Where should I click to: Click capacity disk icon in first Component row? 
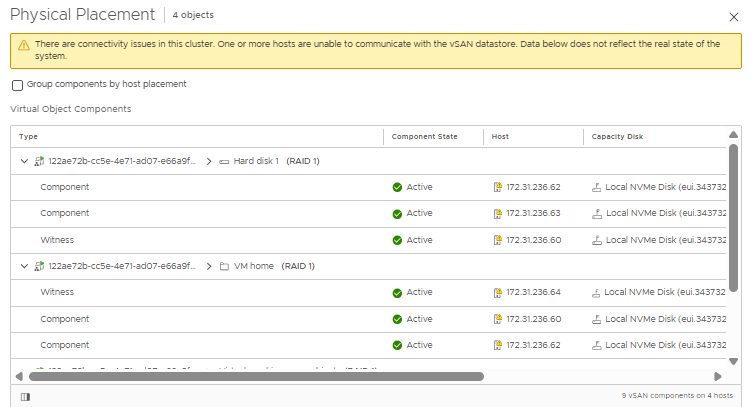(x=596, y=187)
